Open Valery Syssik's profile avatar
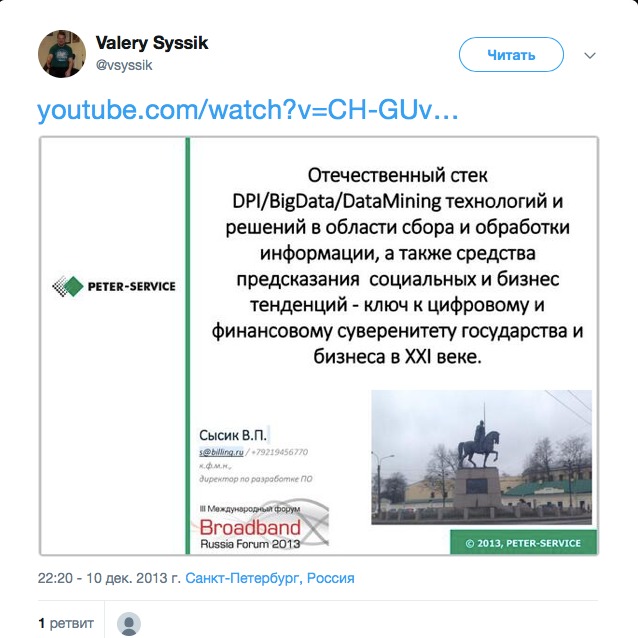 (62, 54)
